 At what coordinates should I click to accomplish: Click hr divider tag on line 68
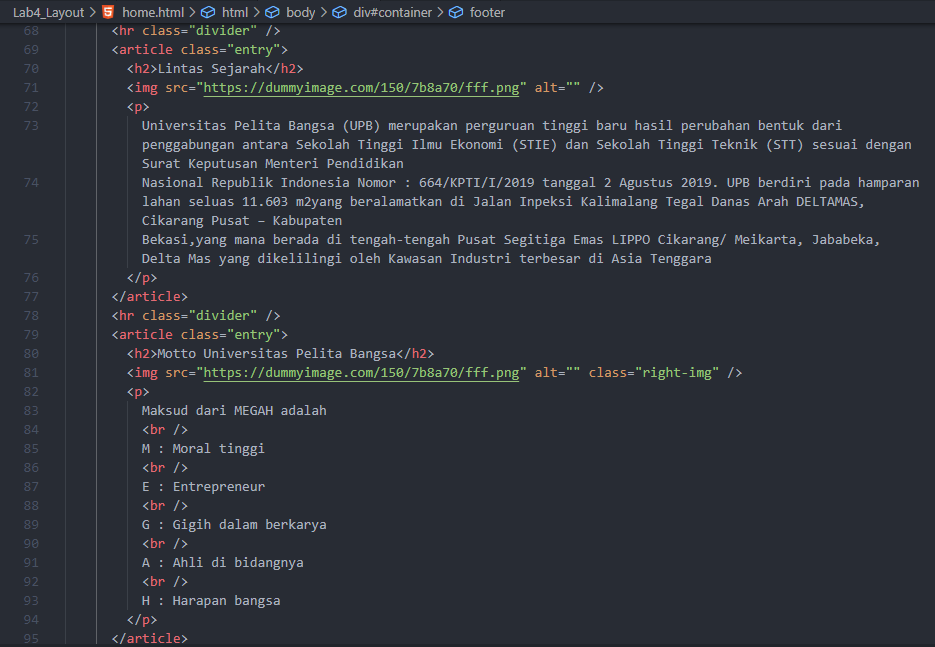[x=196, y=30]
